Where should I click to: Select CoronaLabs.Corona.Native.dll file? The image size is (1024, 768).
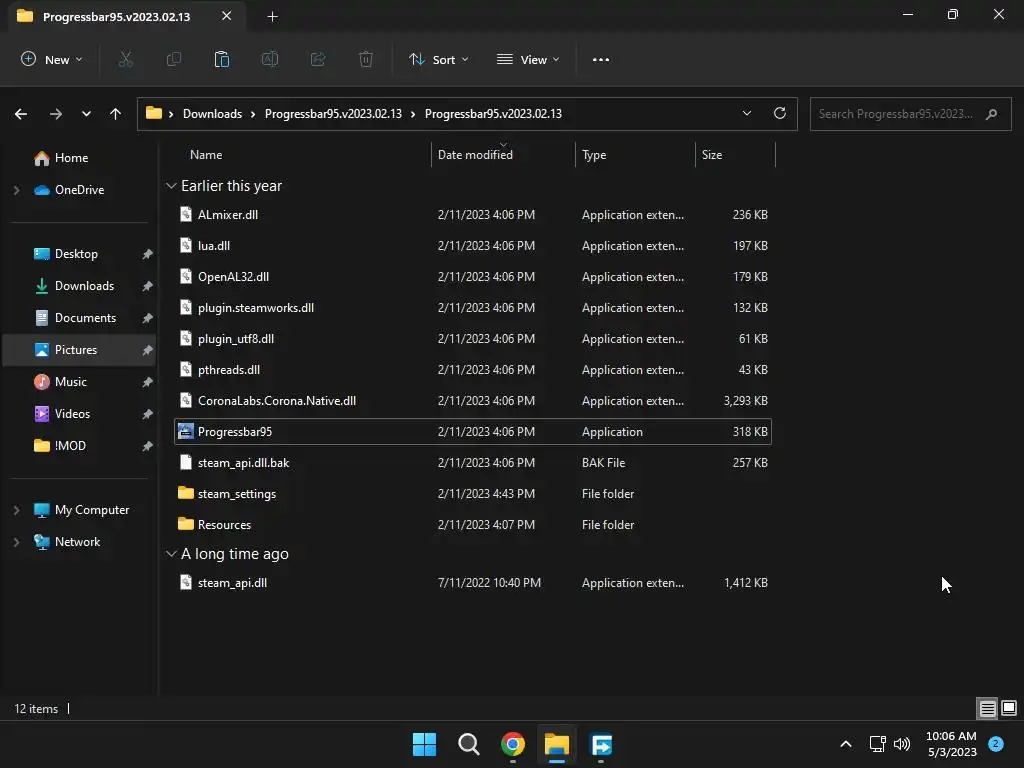(x=276, y=401)
